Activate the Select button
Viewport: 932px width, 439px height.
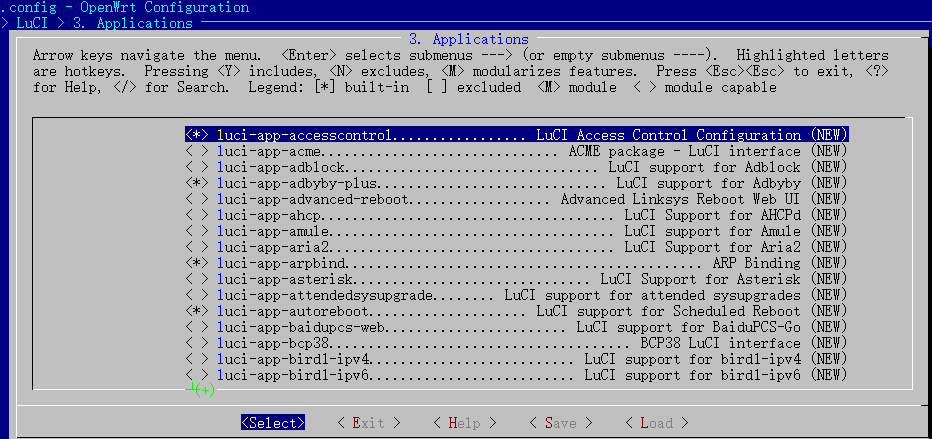coord(273,423)
